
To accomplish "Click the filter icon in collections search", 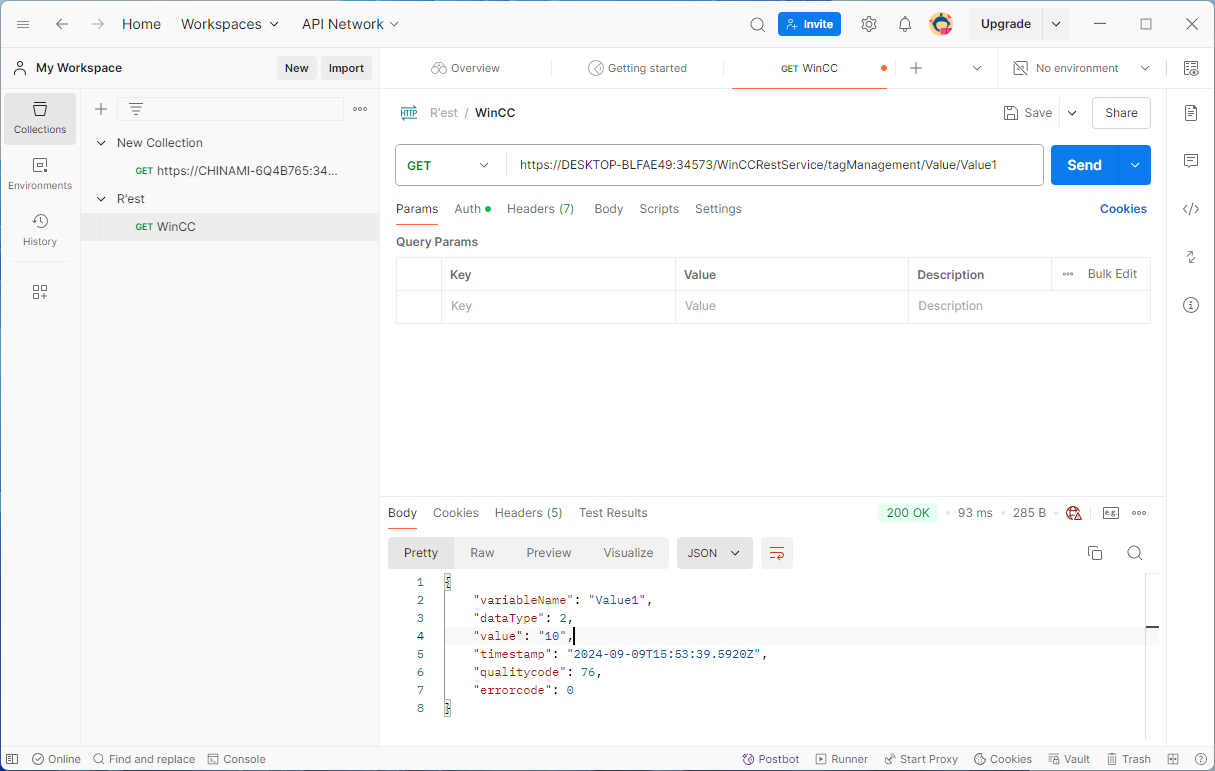I will [x=136, y=109].
